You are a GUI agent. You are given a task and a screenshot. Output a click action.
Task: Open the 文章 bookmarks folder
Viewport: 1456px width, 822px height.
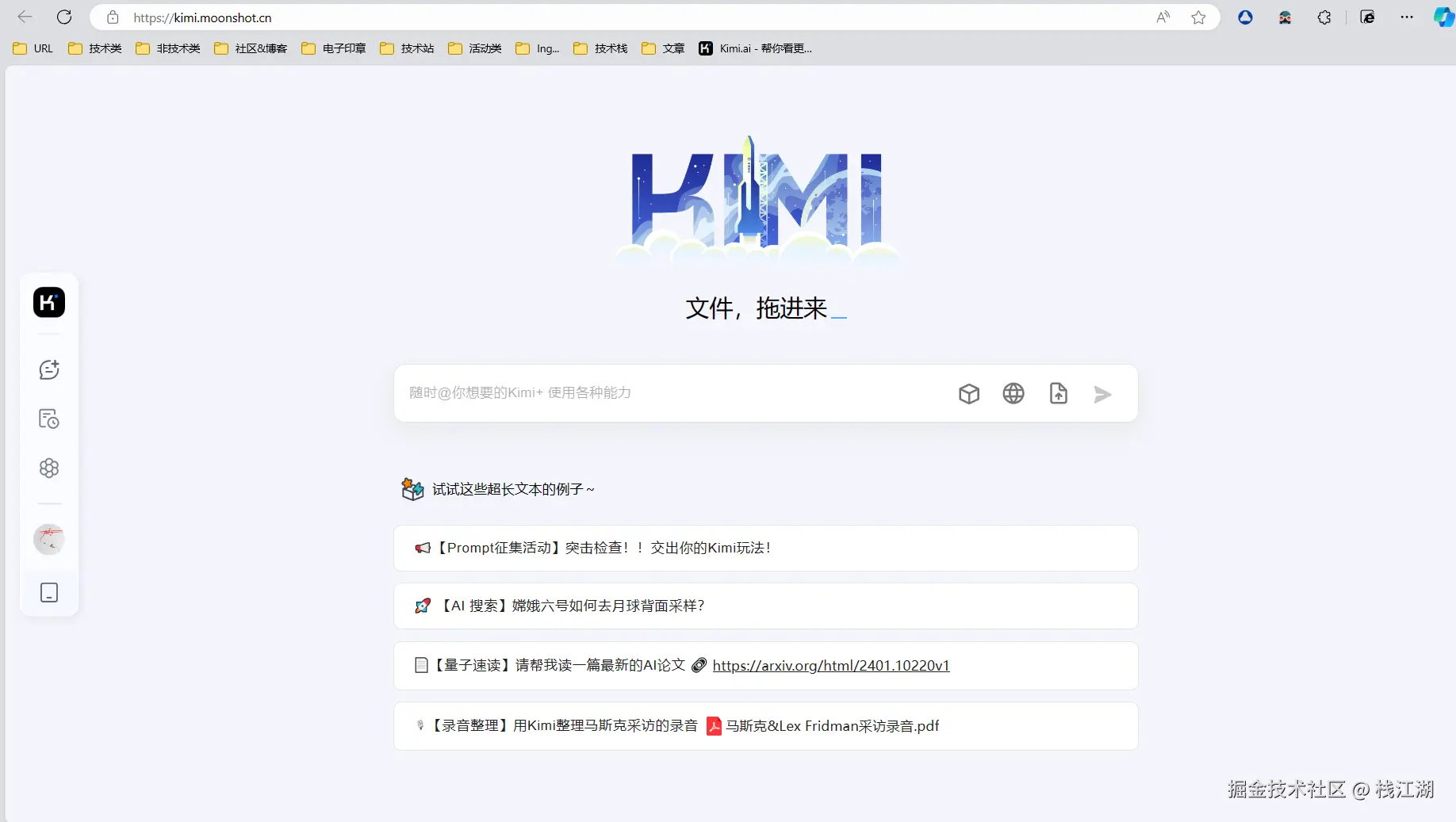(x=663, y=48)
